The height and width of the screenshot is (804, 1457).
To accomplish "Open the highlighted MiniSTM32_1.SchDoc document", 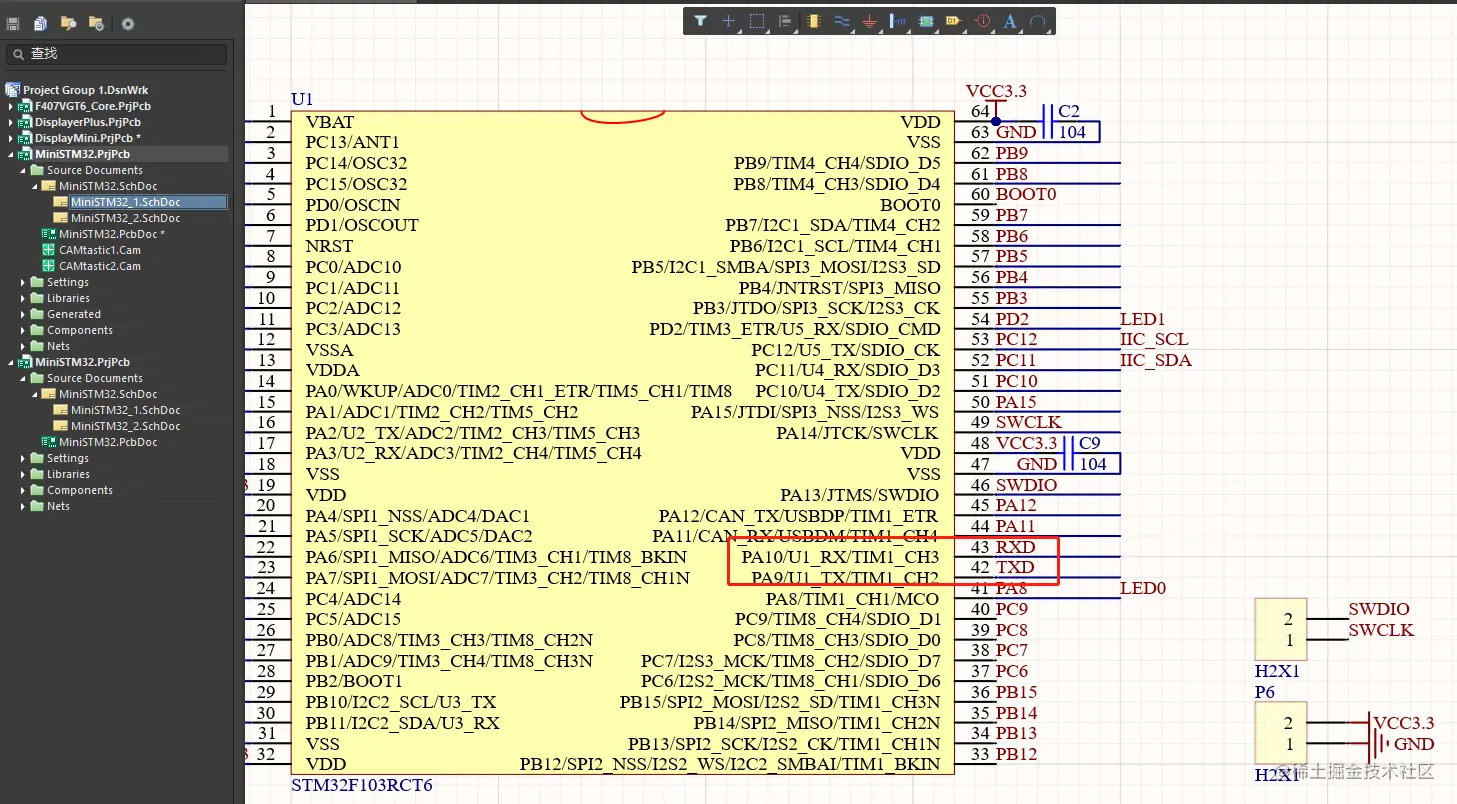I will [125, 202].
